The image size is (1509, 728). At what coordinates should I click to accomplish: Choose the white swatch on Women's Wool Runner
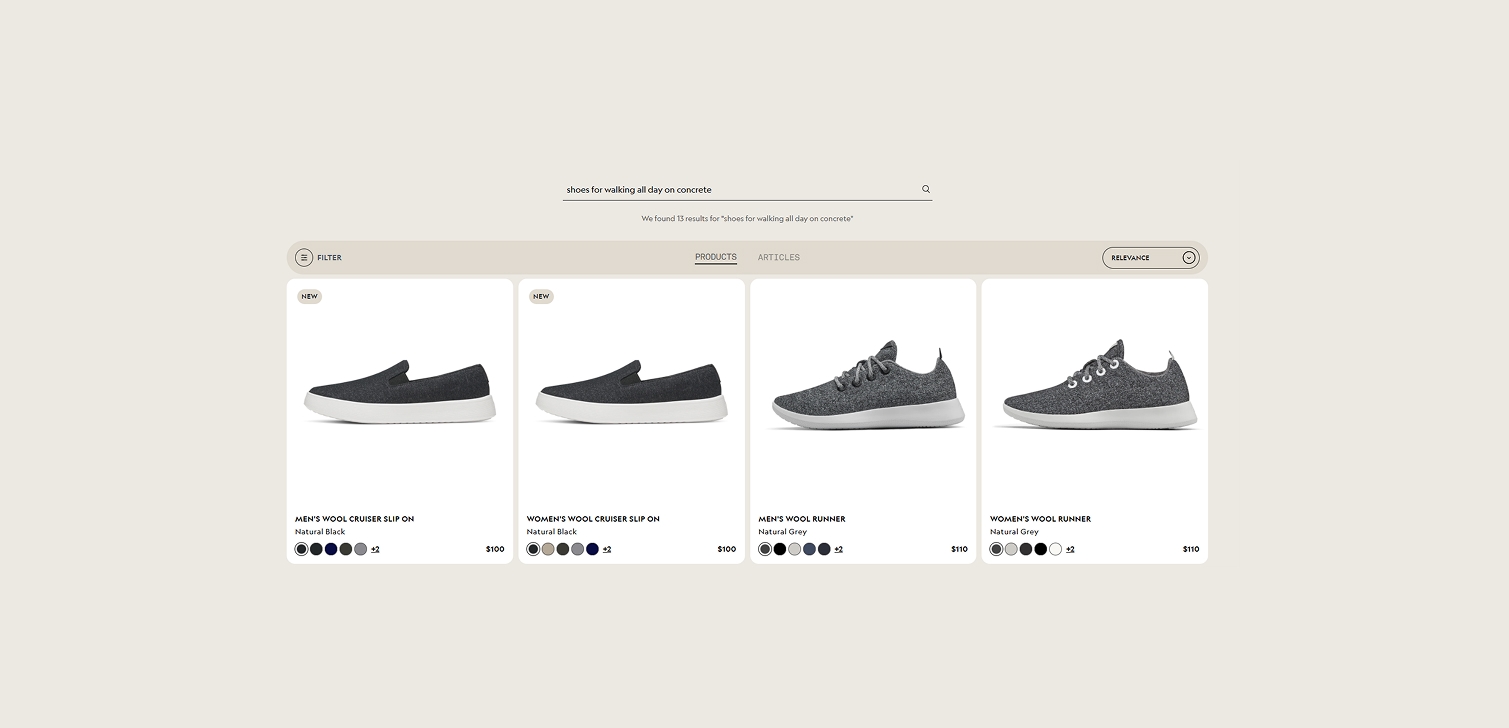tap(1055, 549)
